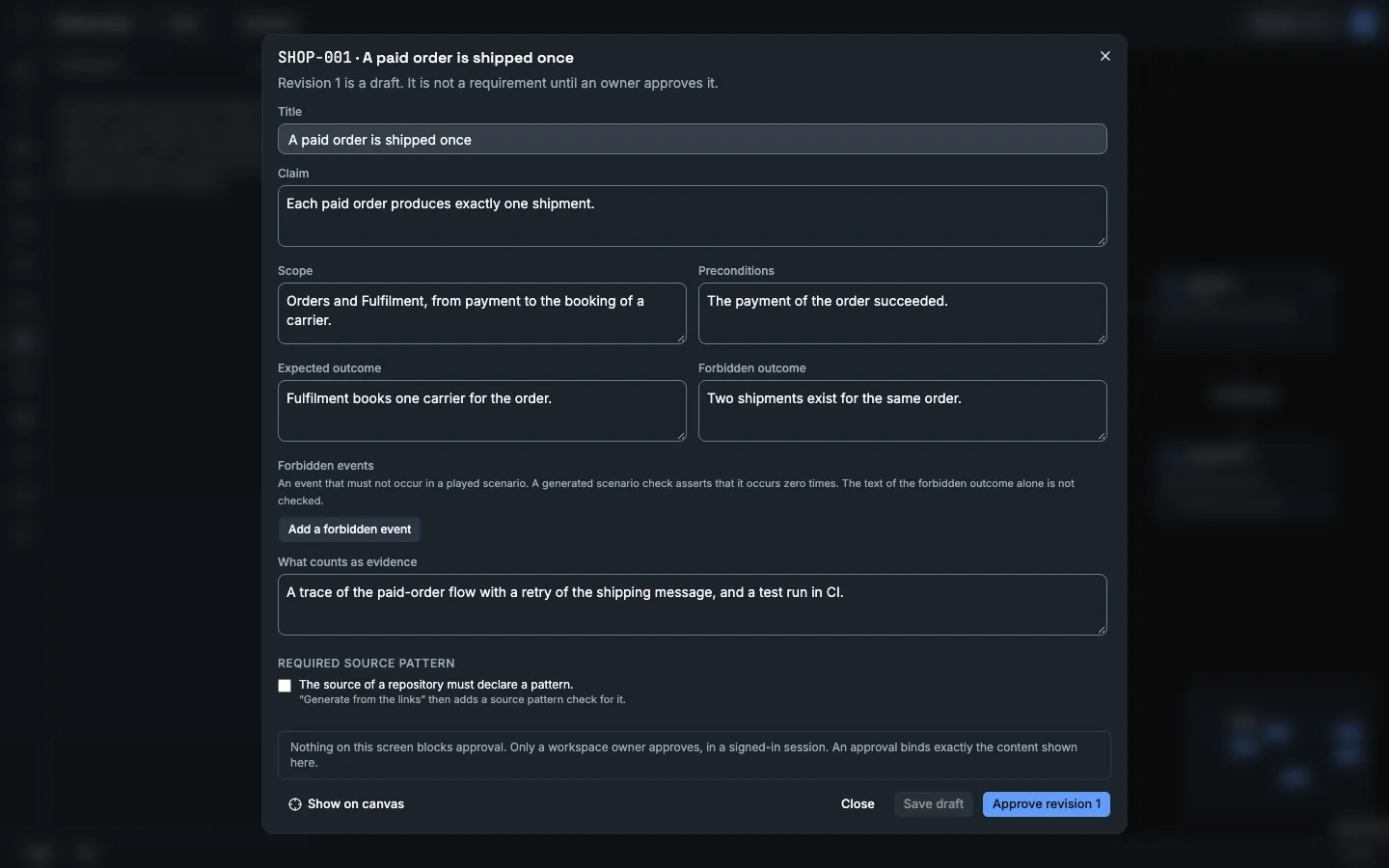
Task: Focus the Preconditions text area
Action: click(x=903, y=313)
